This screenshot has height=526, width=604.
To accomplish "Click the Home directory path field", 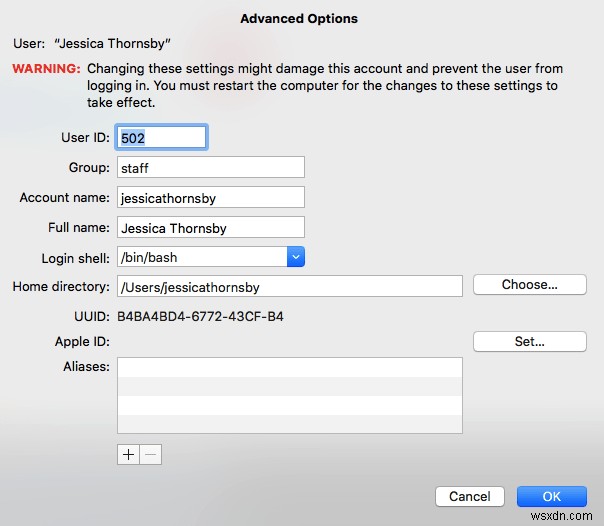I will (x=290, y=286).
